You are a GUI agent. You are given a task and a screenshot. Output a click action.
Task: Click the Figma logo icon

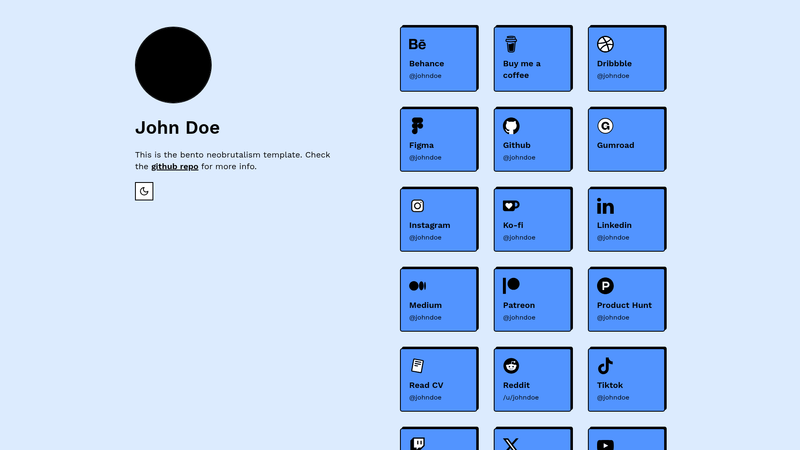(417, 126)
